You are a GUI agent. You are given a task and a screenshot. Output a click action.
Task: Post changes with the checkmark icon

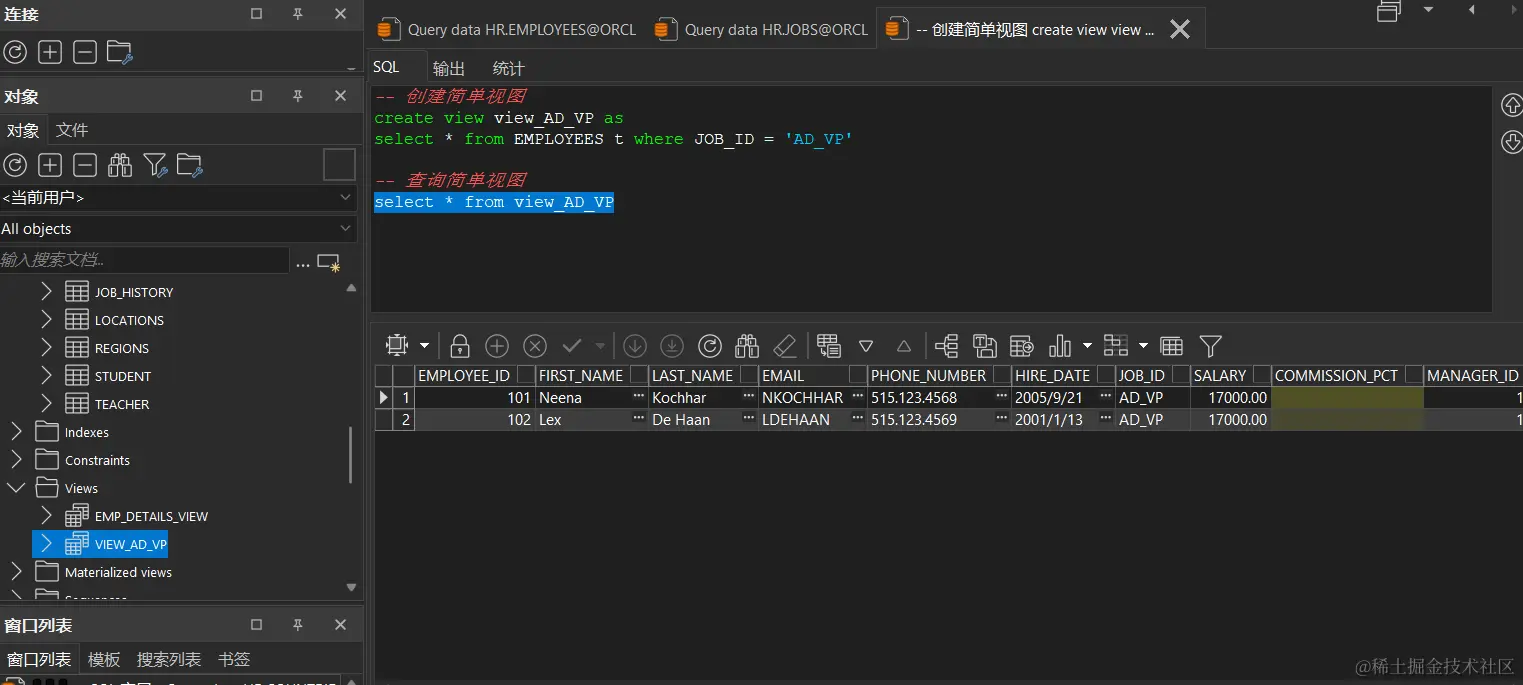[x=572, y=346]
